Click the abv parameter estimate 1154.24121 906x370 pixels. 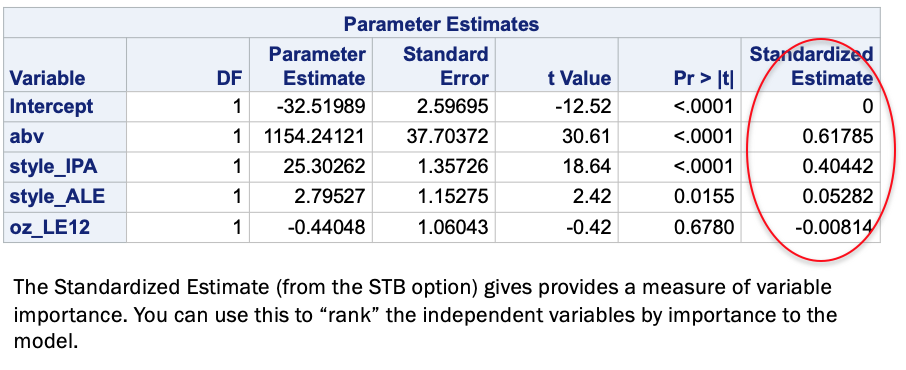click(313, 137)
